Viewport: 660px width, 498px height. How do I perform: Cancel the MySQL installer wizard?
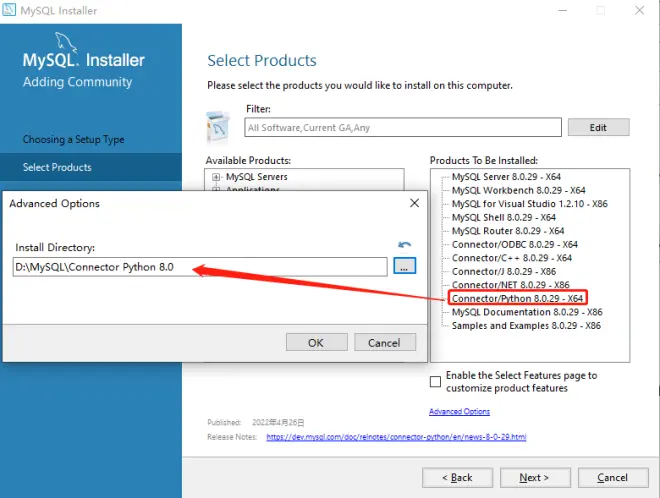[613, 477]
